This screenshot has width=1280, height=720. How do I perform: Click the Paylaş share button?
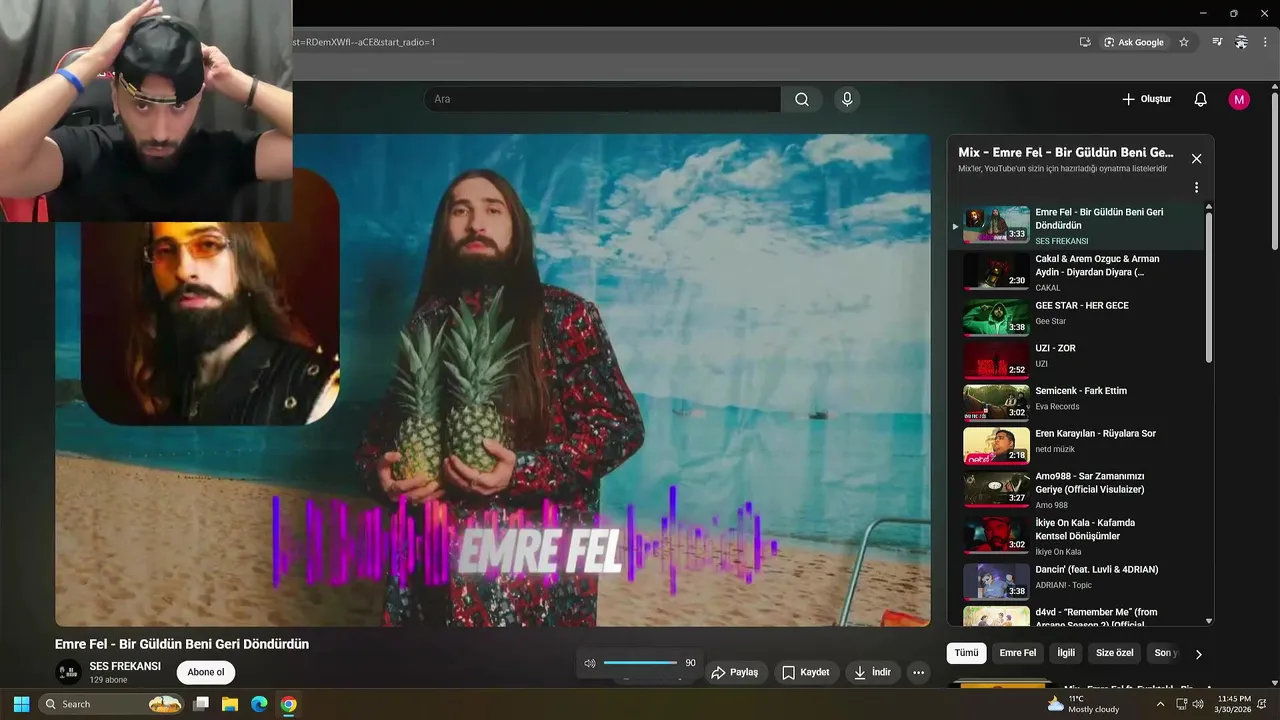735,672
